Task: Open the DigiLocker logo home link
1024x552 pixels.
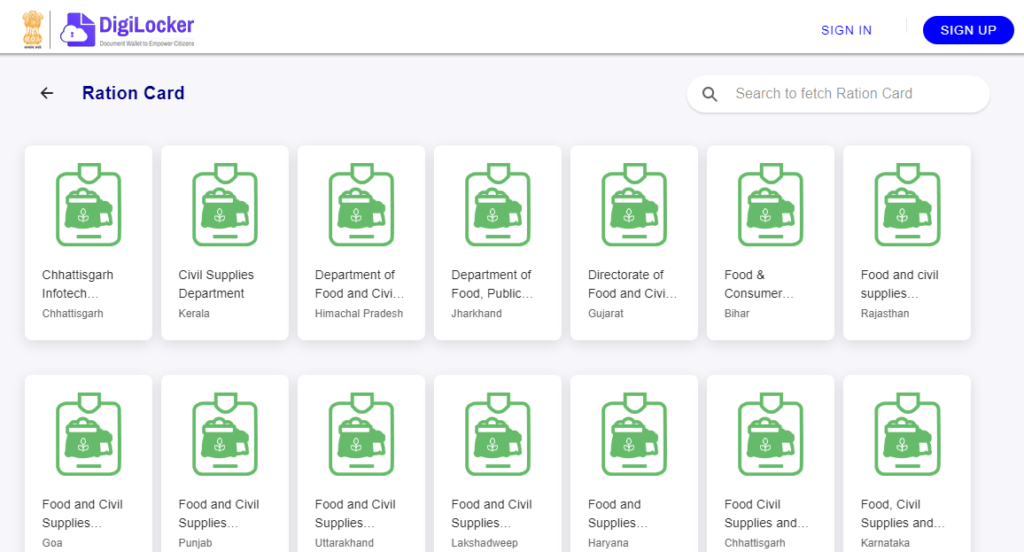Action: (127, 29)
